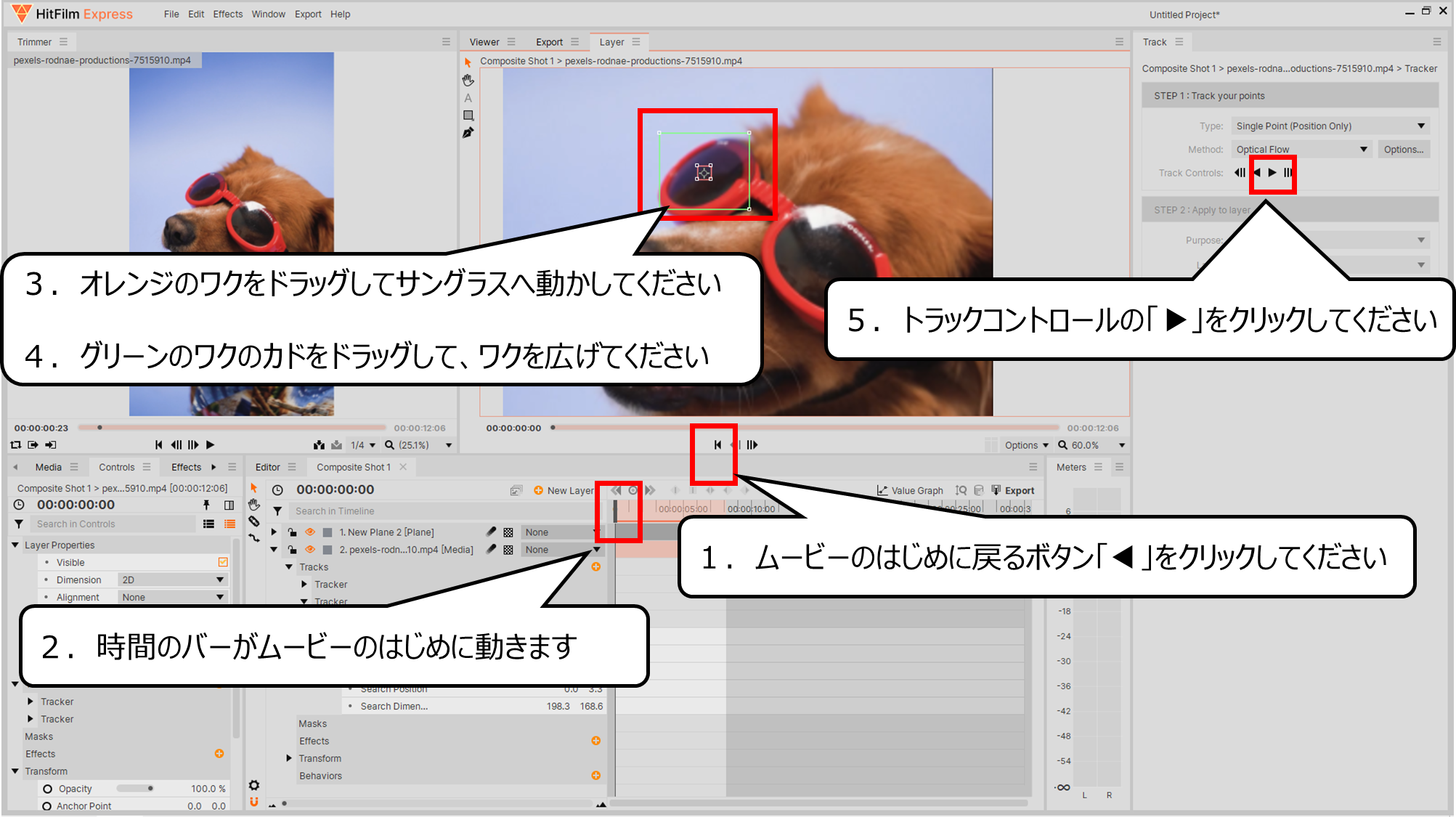Collapse Transform section in Controls
This screenshot has width=1456, height=817.
click(15, 771)
